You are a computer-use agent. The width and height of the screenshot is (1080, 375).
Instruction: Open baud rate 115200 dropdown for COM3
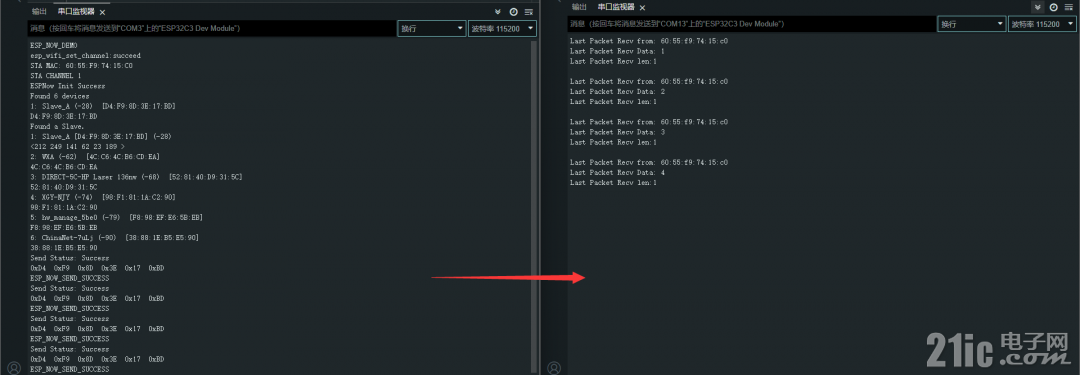502,28
